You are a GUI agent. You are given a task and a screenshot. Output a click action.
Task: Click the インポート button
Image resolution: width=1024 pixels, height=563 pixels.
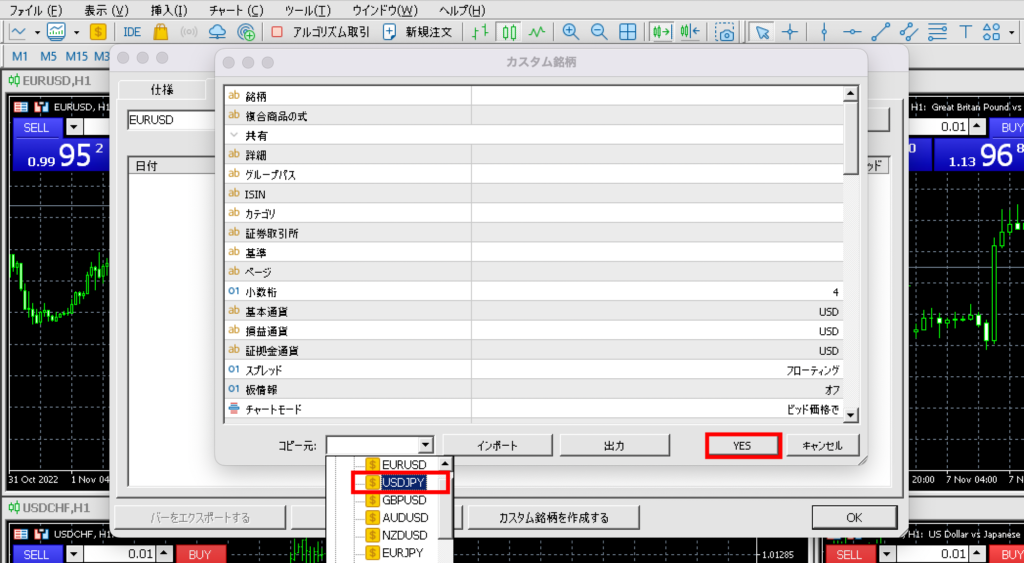(x=498, y=445)
